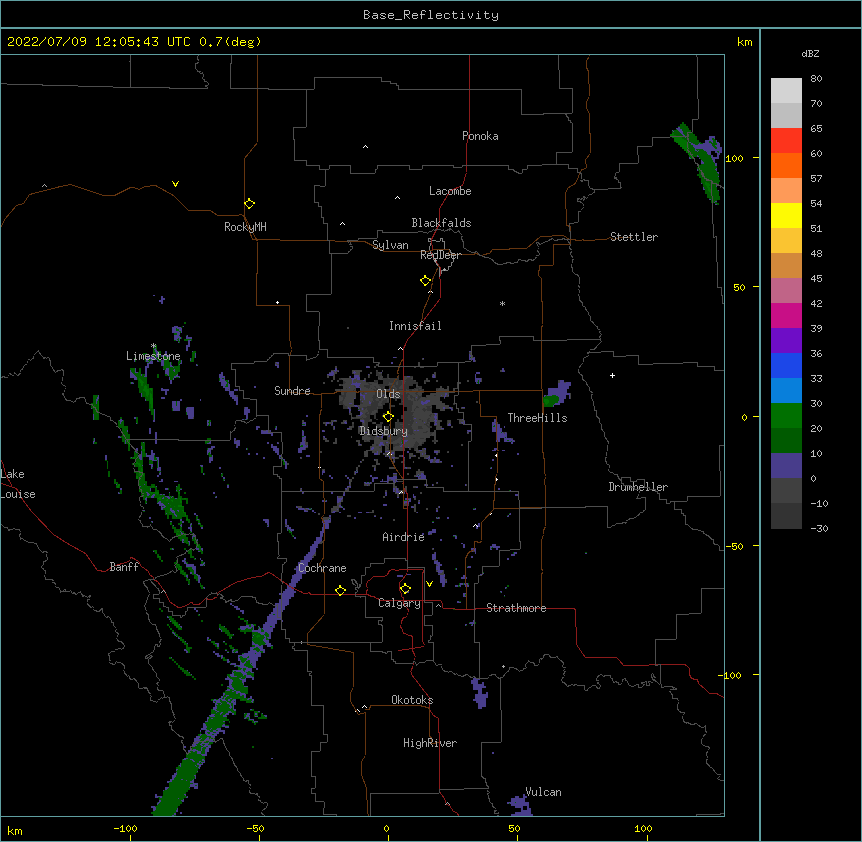Select the purple 36-39 dBZ legend swatch

pyautogui.click(x=786, y=341)
